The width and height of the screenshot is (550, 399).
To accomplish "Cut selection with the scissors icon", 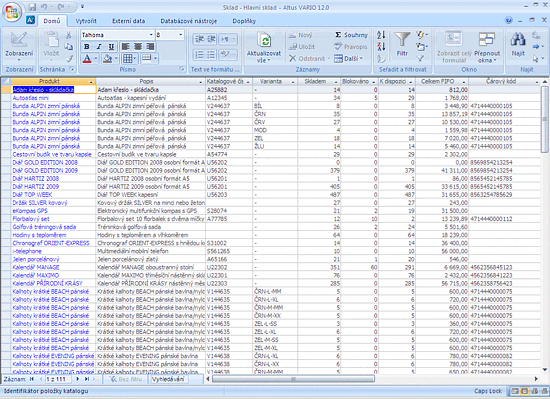I will pyautogui.click(x=69, y=35).
